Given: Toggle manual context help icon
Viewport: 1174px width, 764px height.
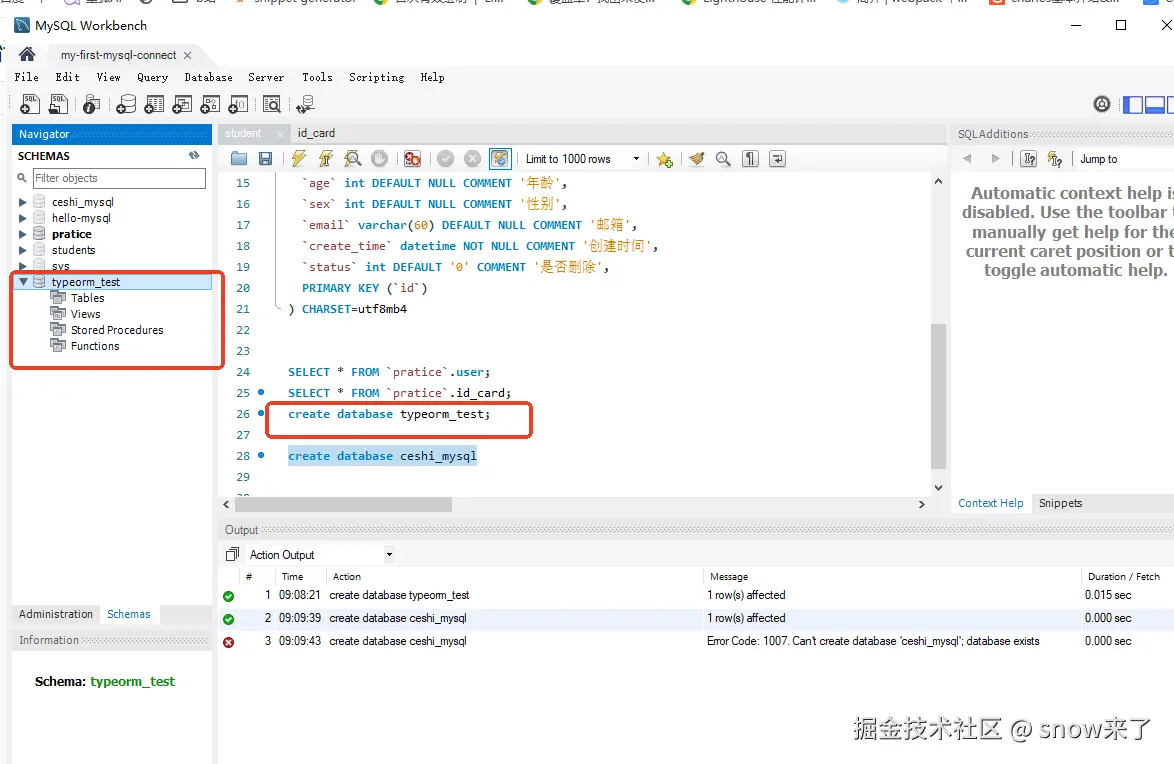Looking at the screenshot, I should coord(1029,159).
